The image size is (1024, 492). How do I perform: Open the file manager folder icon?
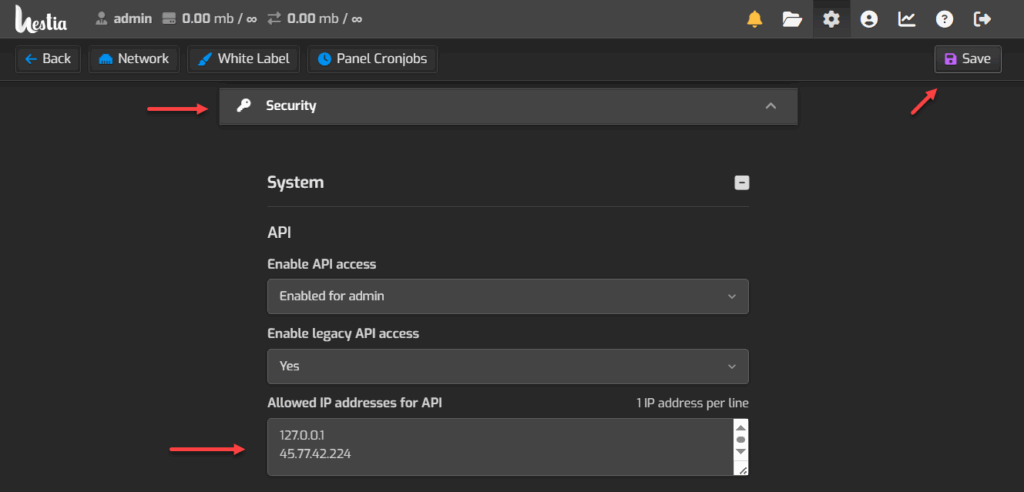(792, 19)
